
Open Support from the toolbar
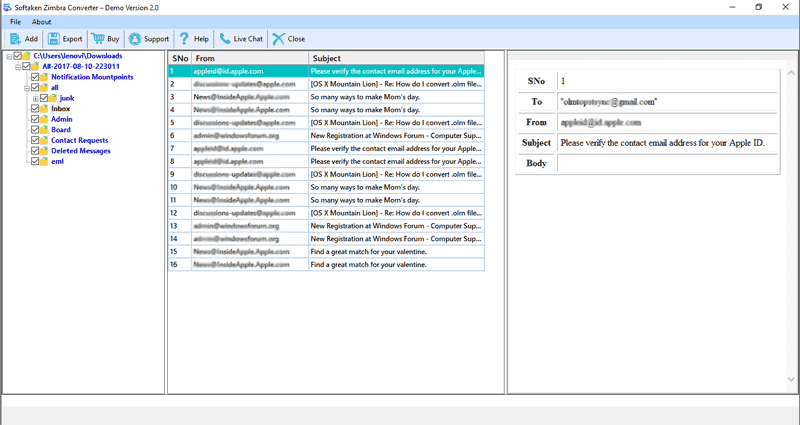(135, 39)
